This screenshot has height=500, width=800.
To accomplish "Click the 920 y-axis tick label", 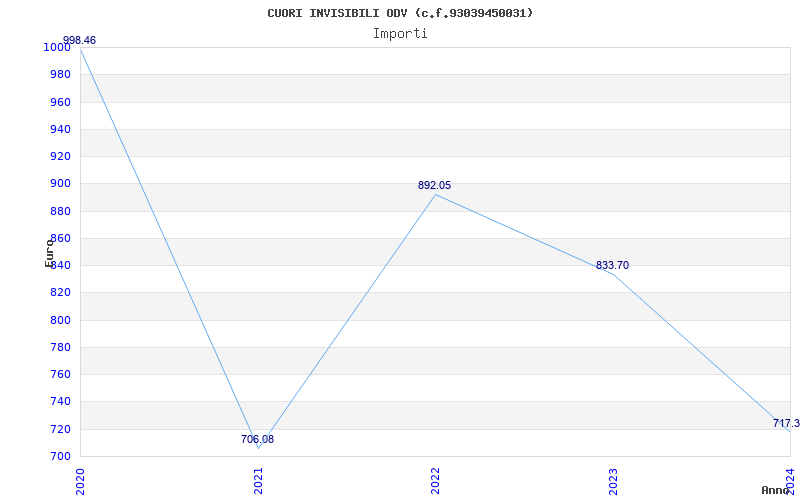I will point(59,157).
